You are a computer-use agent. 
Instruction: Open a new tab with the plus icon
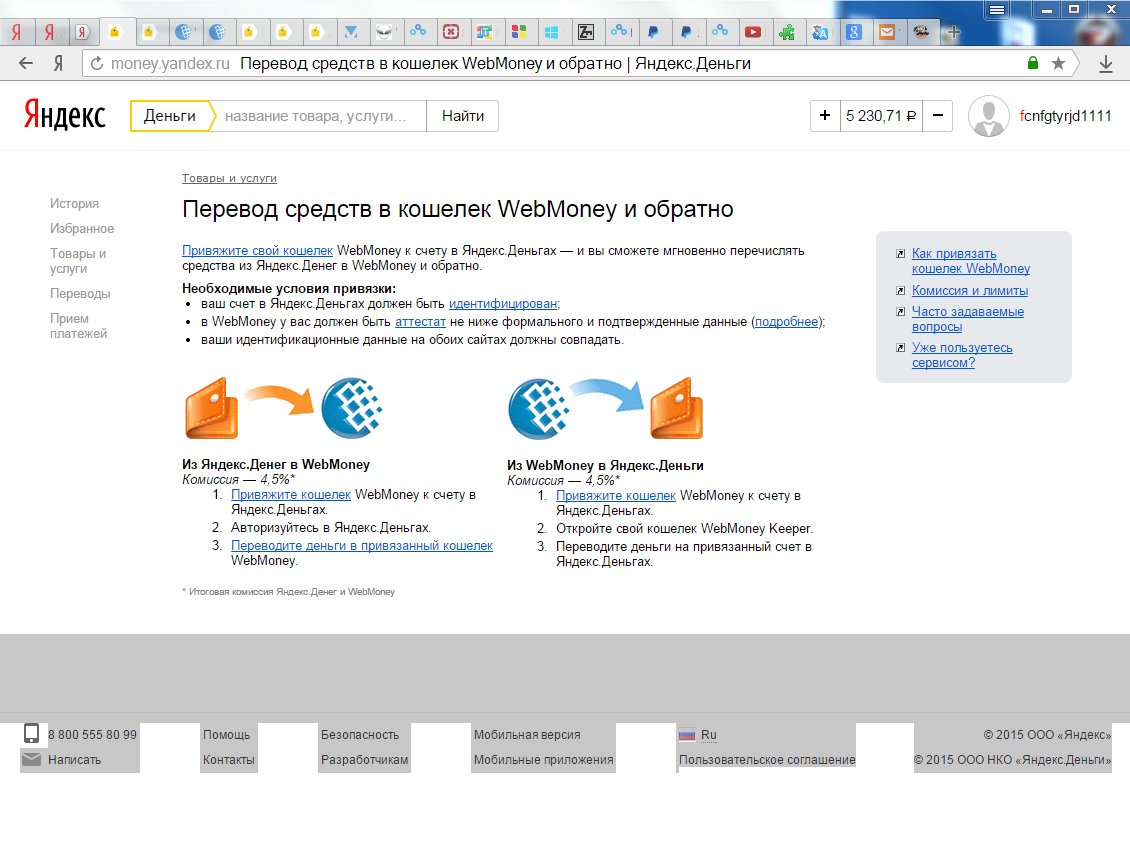(x=953, y=32)
